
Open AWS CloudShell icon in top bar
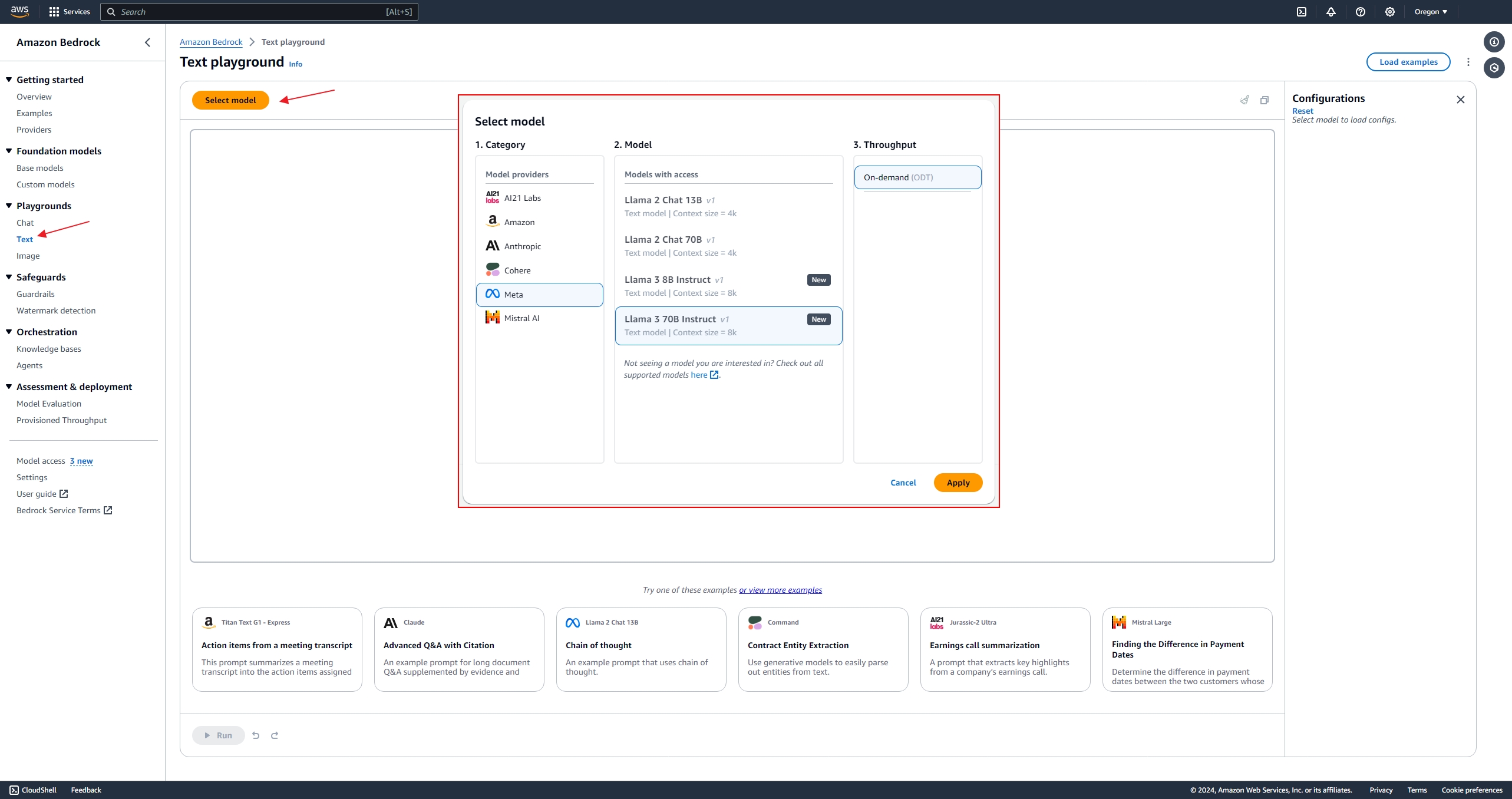click(x=1302, y=12)
